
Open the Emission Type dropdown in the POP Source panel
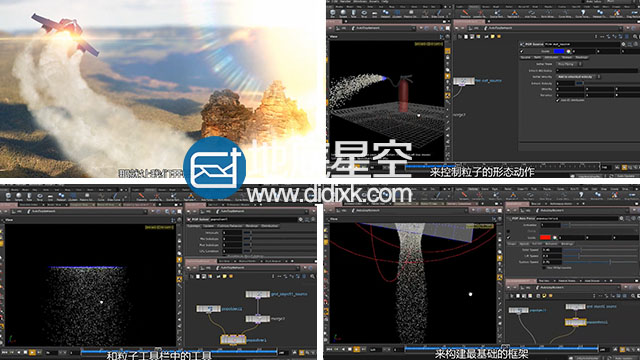[569, 64]
